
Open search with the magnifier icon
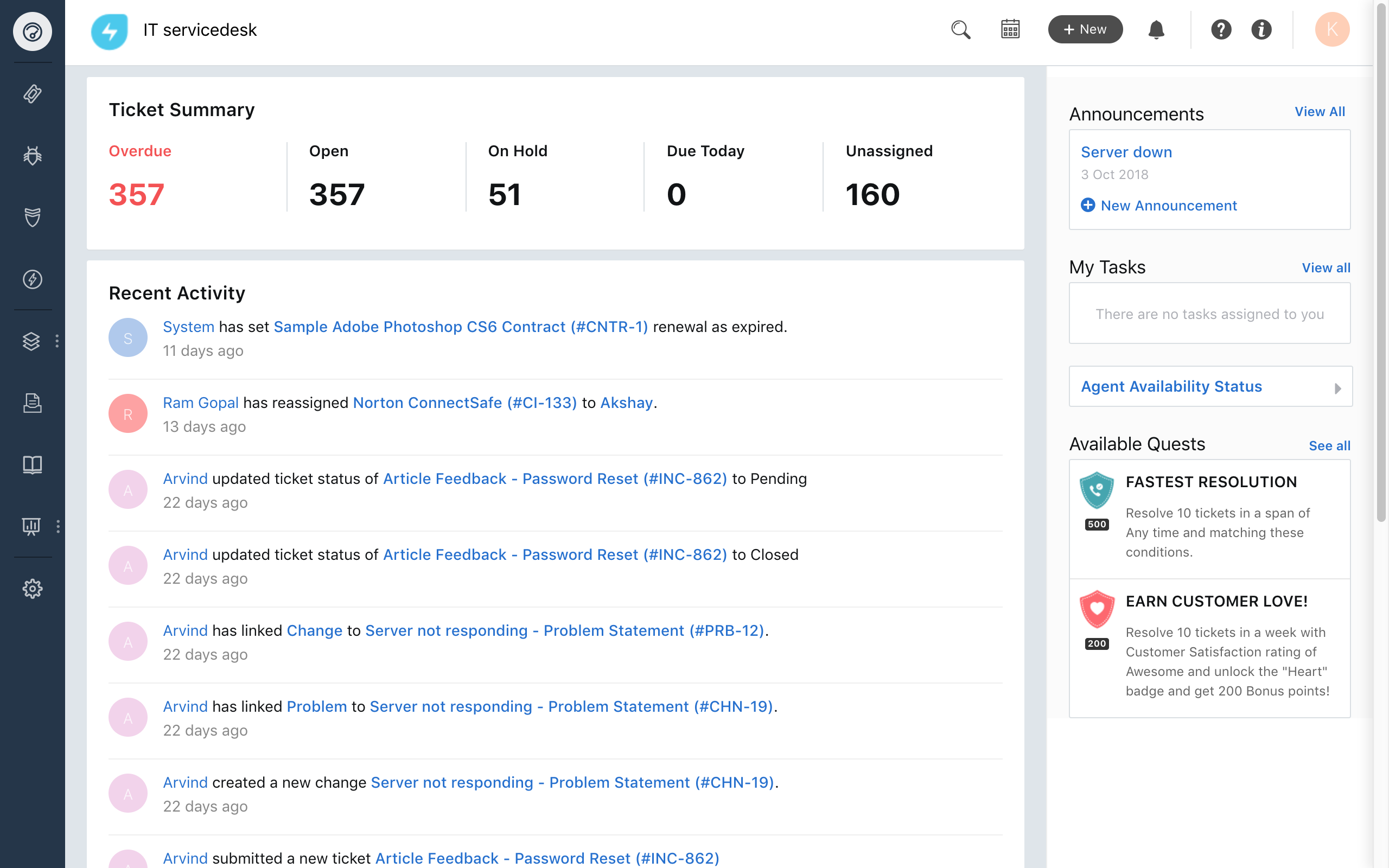[x=960, y=29]
